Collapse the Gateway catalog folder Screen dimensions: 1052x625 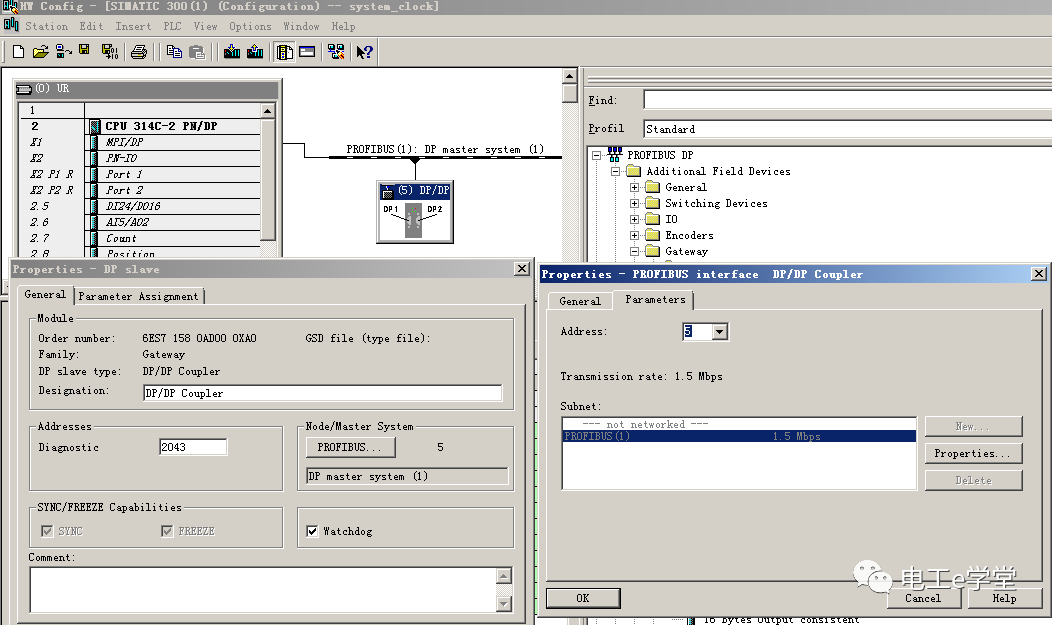pyautogui.click(x=634, y=251)
